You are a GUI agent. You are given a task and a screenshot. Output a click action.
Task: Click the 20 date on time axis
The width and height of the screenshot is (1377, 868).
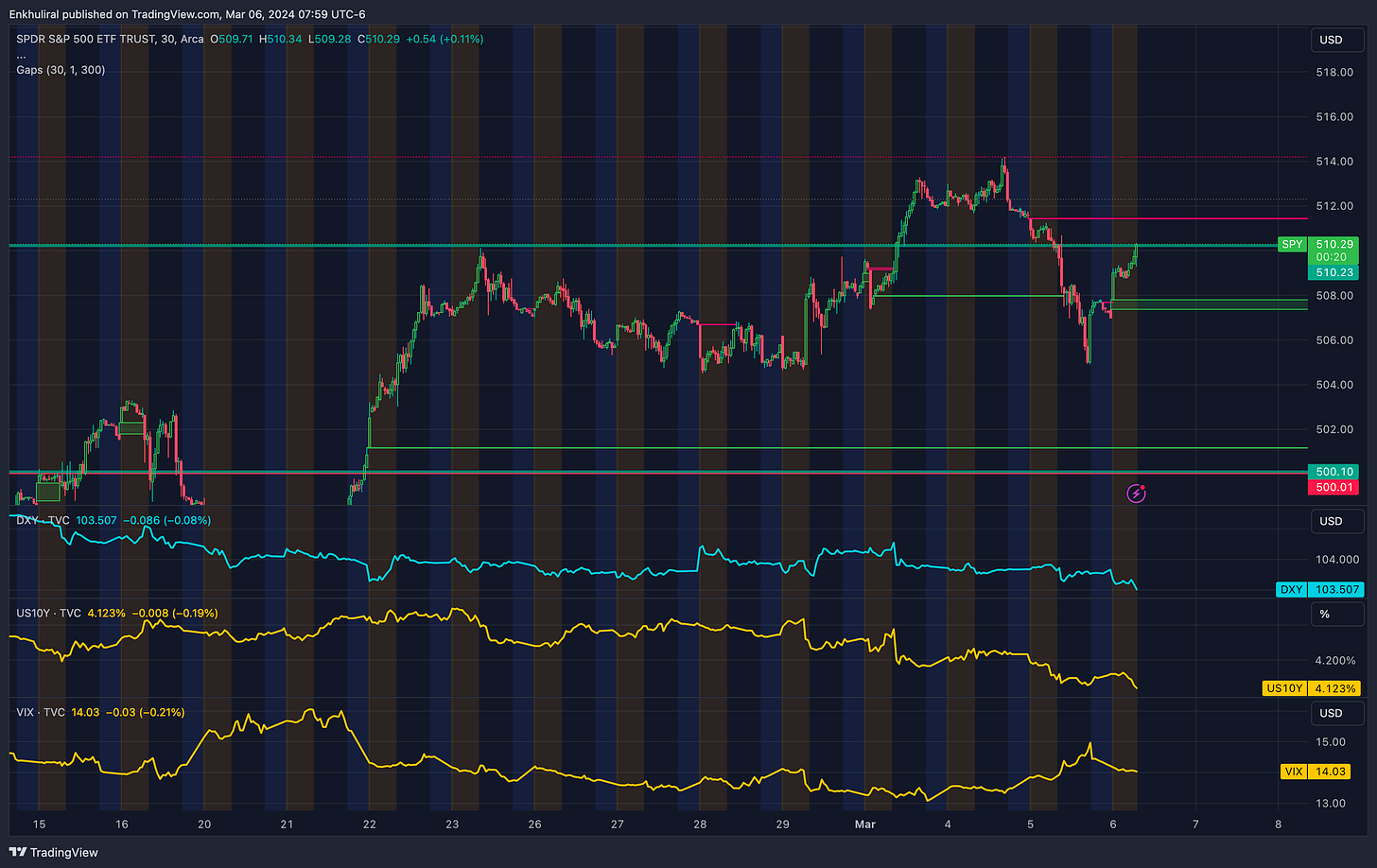pyautogui.click(x=204, y=825)
